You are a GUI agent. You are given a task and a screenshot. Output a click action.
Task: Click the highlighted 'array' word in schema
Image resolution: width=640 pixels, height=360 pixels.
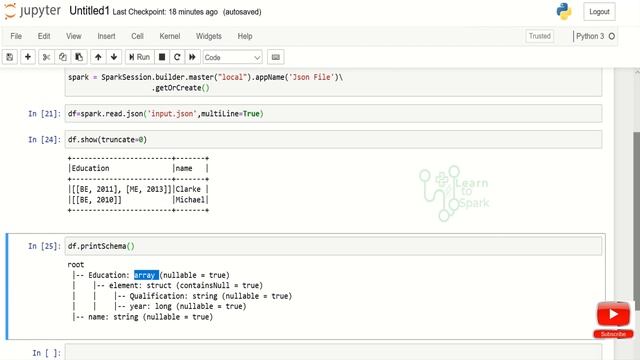[146, 275]
